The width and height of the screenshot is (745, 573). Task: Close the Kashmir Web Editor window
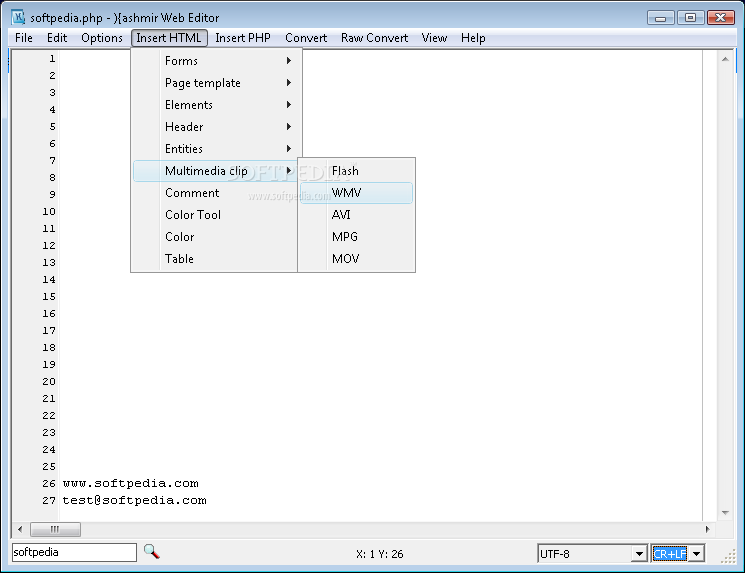[721, 18]
